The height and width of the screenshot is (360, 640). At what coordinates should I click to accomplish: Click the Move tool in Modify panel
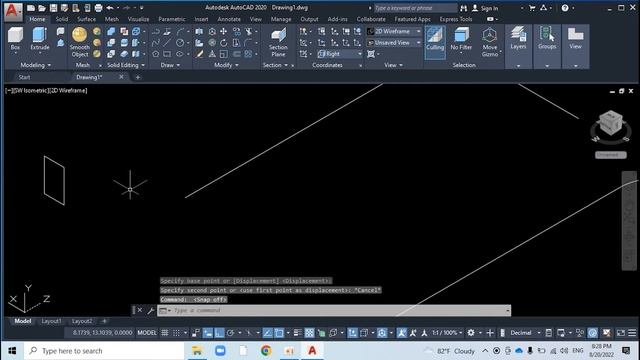pos(224,31)
